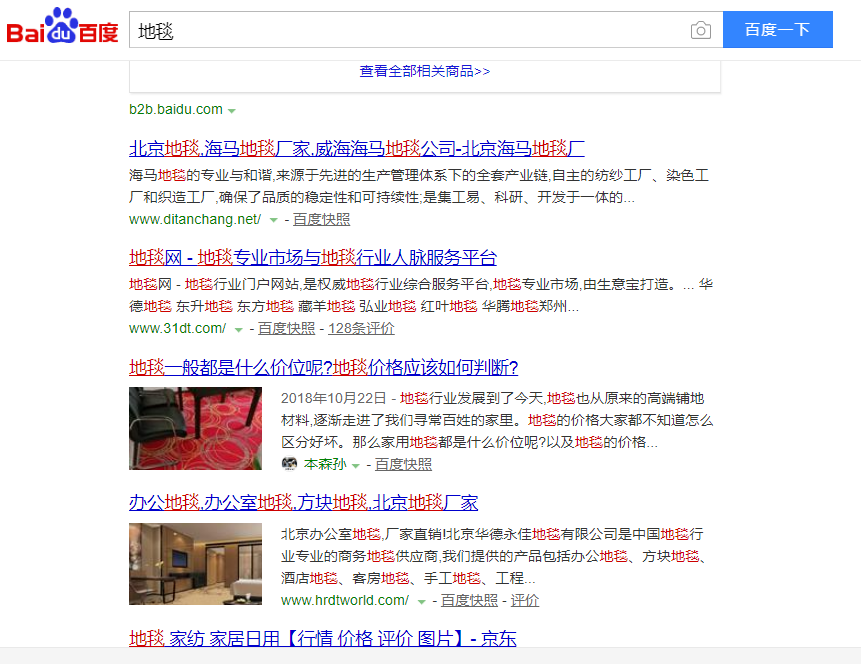861x664 pixels.
Task: Expand arrow next to b2b.baidu.com
Action: [232, 110]
